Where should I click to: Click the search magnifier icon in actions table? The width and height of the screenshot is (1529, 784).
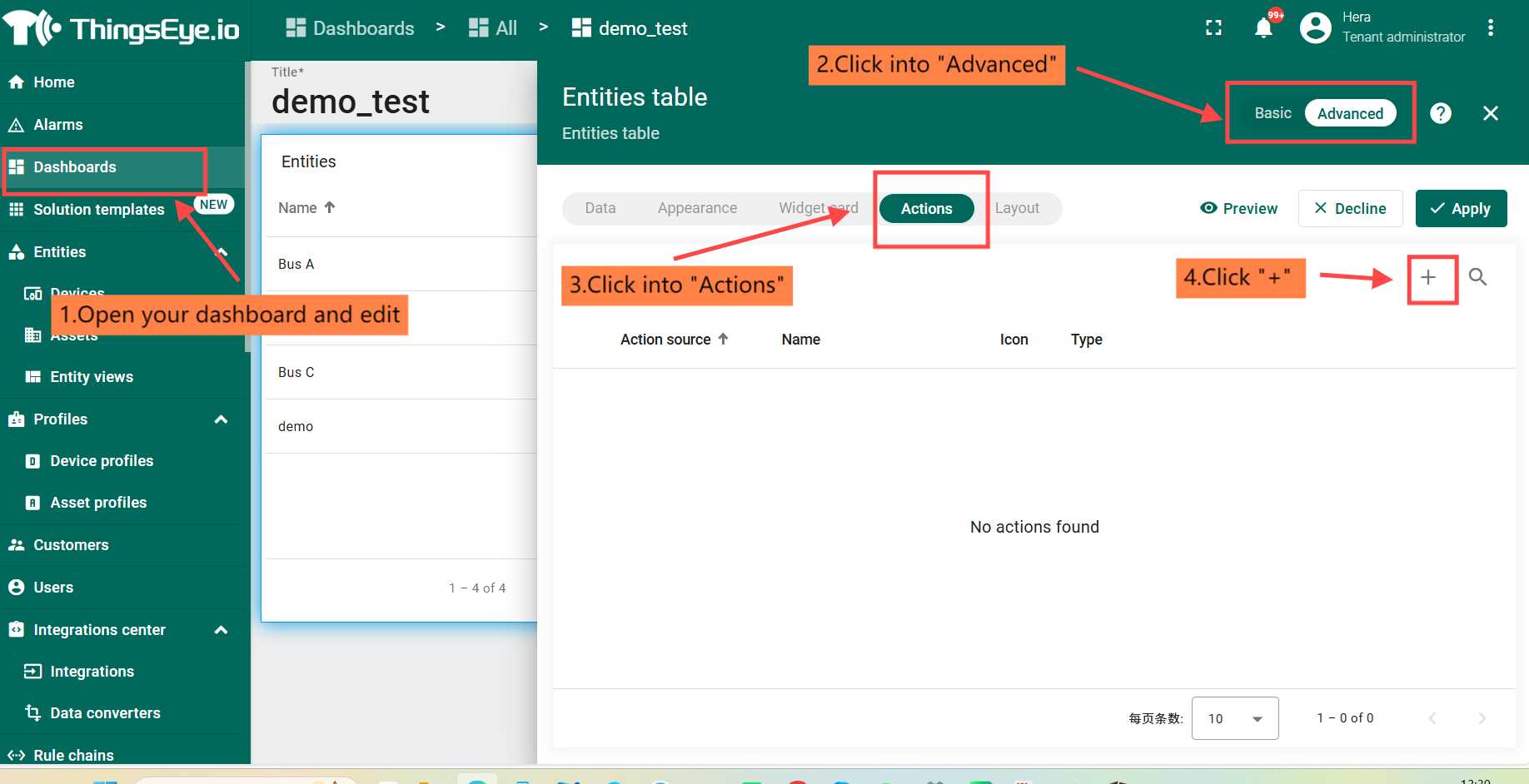(1477, 277)
